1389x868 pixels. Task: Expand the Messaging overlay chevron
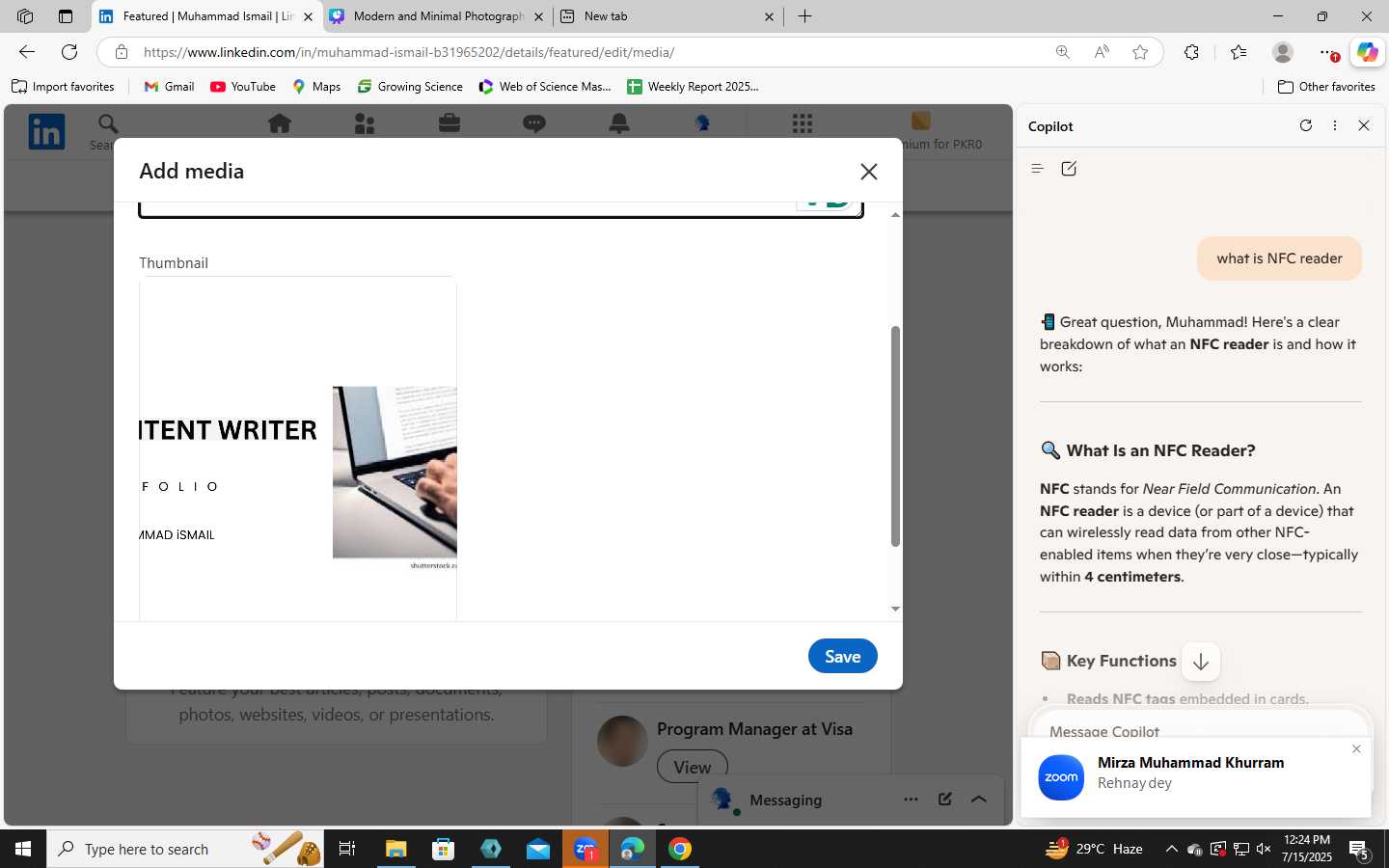[979, 800]
